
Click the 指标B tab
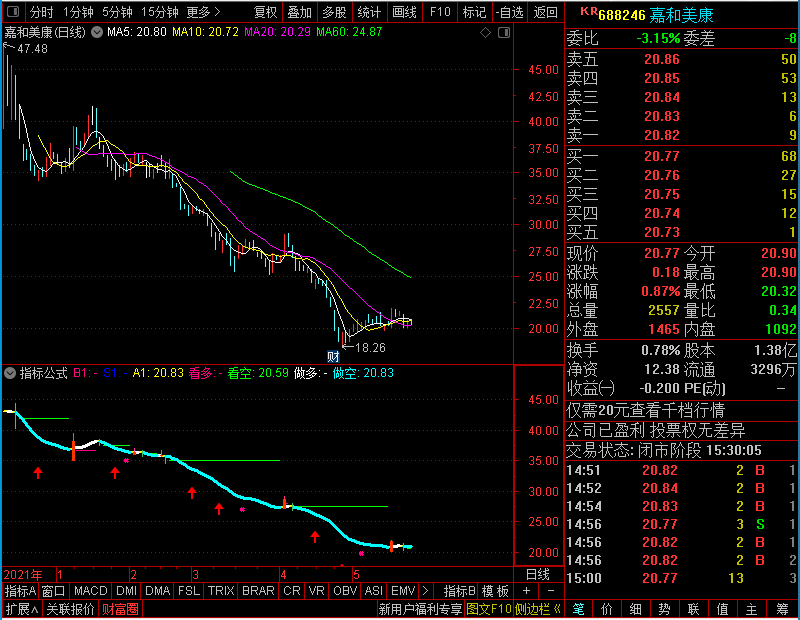(x=460, y=591)
